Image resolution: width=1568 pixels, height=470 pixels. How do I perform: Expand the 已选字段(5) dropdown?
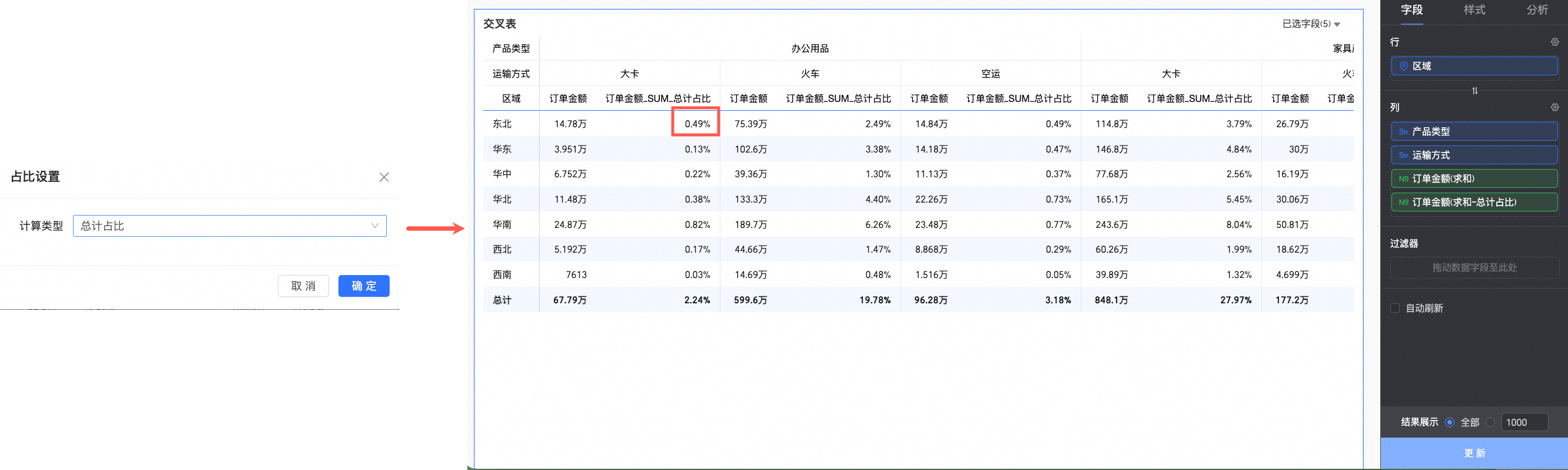[x=1311, y=24]
